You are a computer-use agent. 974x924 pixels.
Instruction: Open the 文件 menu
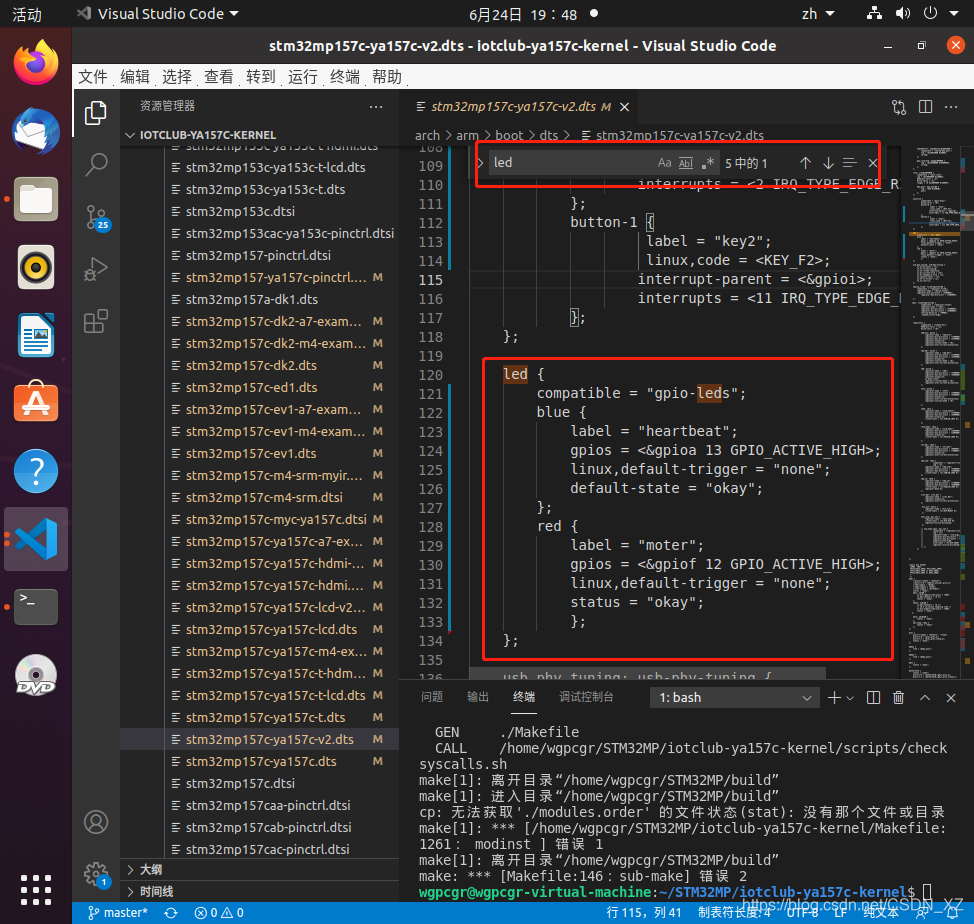point(93,76)
